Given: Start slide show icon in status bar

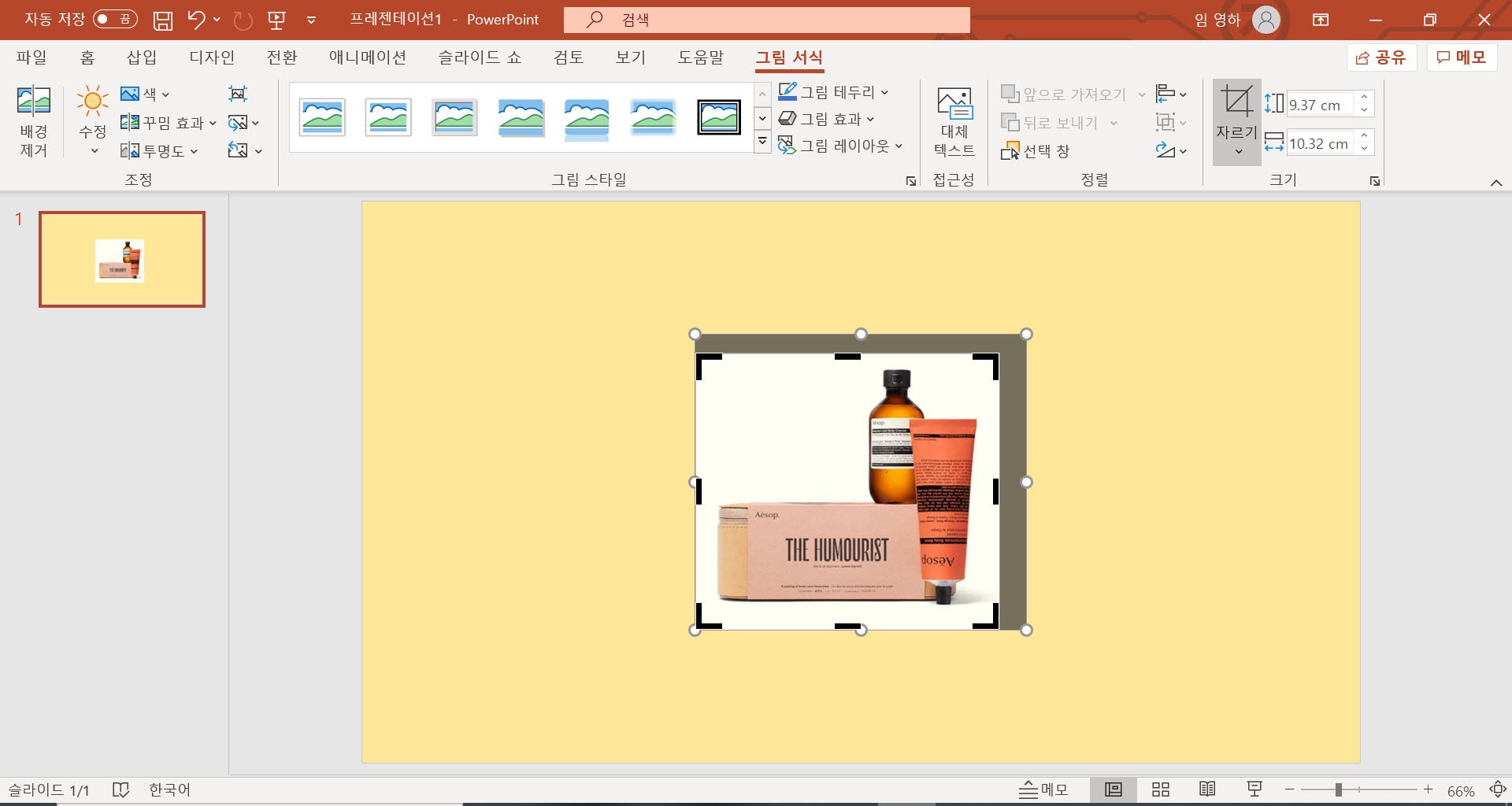Looking at the screenshot, I should (1254, 789).
